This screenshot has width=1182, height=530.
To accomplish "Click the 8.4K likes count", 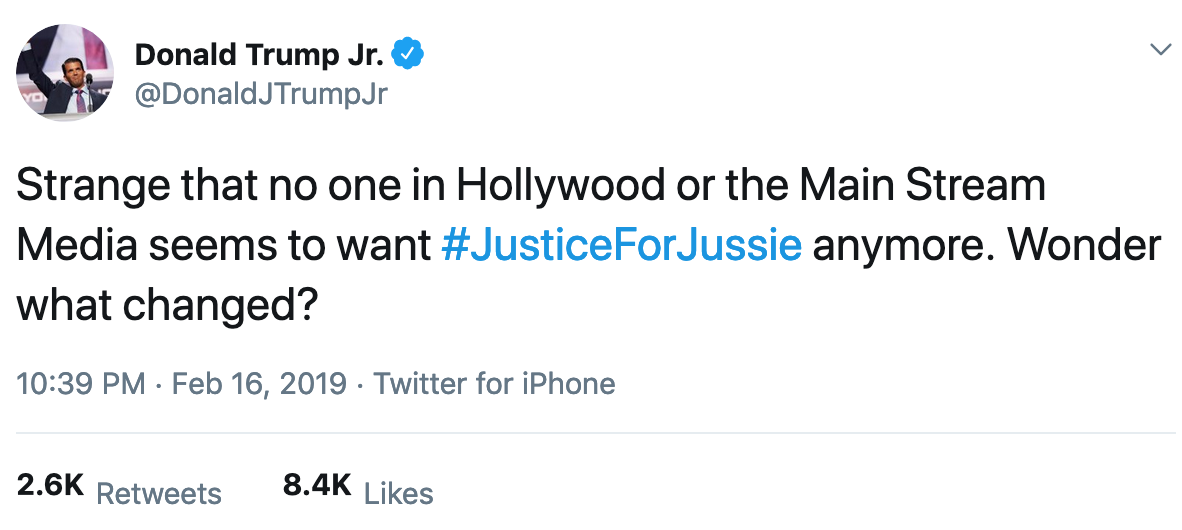I will 317,485.
